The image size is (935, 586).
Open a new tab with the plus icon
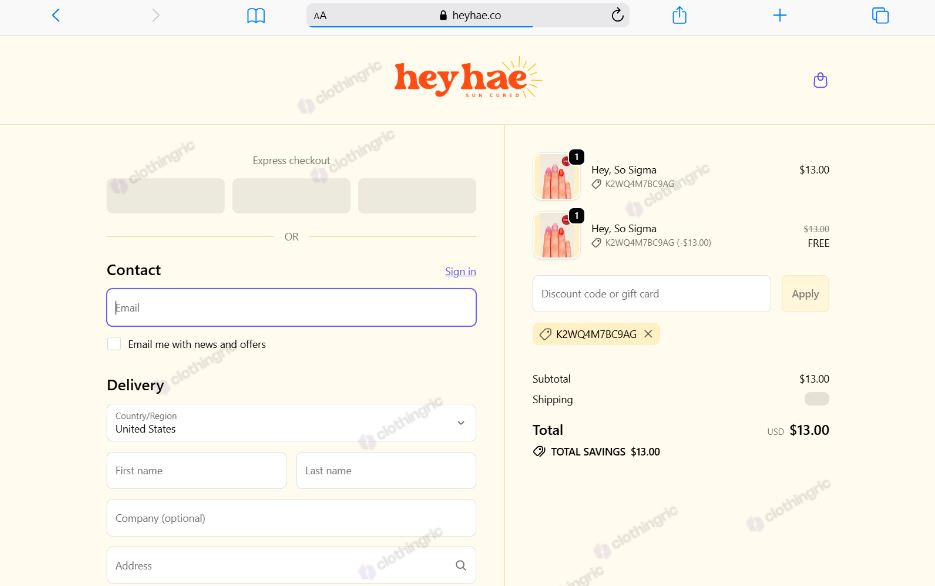(779, 15)
